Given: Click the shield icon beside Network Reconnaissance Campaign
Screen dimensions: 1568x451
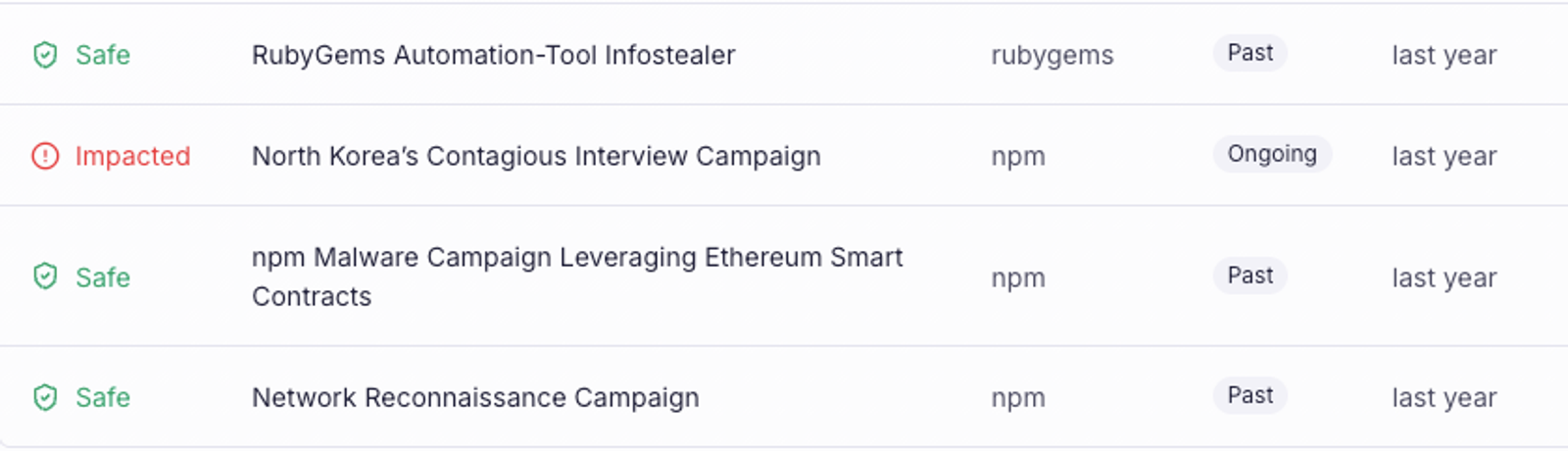Looking at the screenshot, I should (45, 397).
